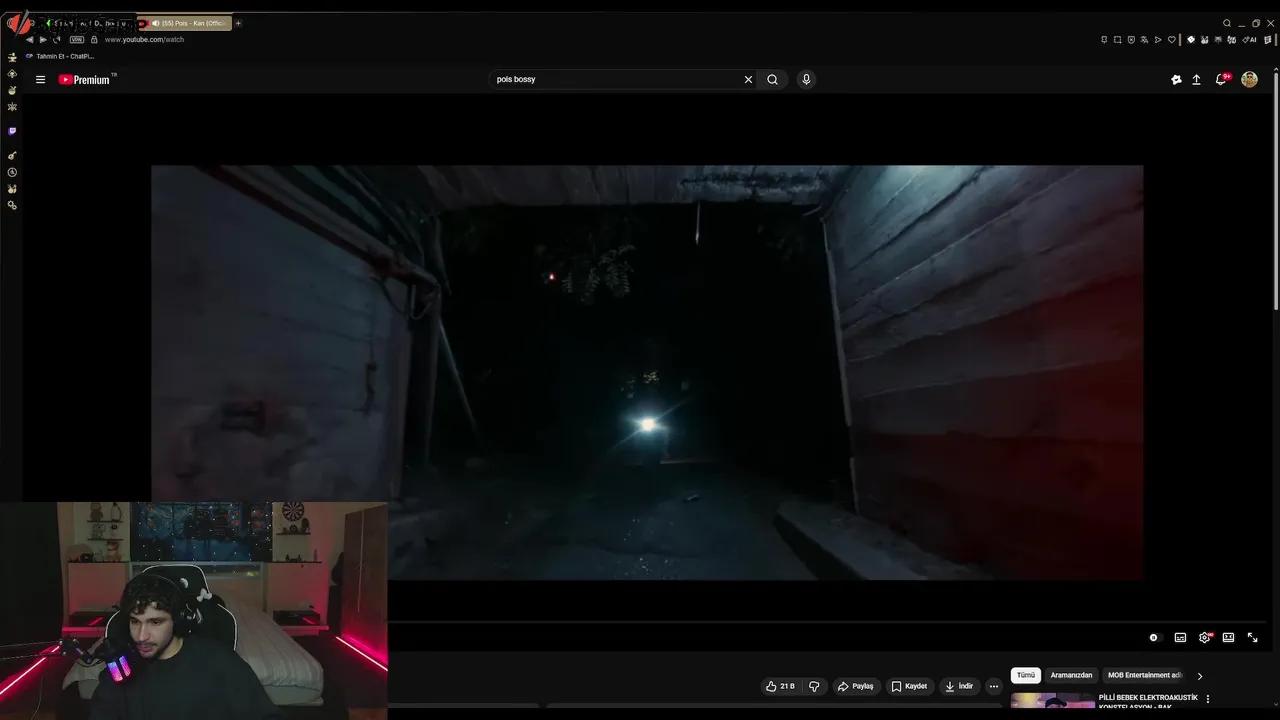The height and width of the screenshot is (720, 1280).
Task: Submit search with magnifier button
Action: [772, 79]
